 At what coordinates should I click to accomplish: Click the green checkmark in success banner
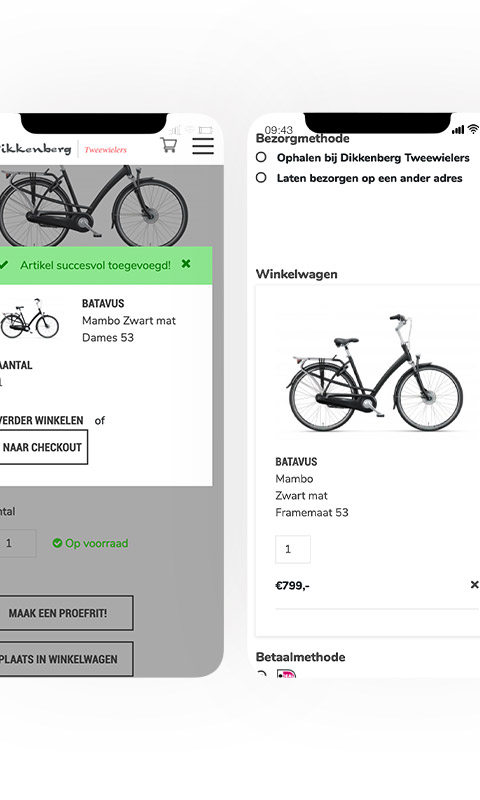[4, 264]
